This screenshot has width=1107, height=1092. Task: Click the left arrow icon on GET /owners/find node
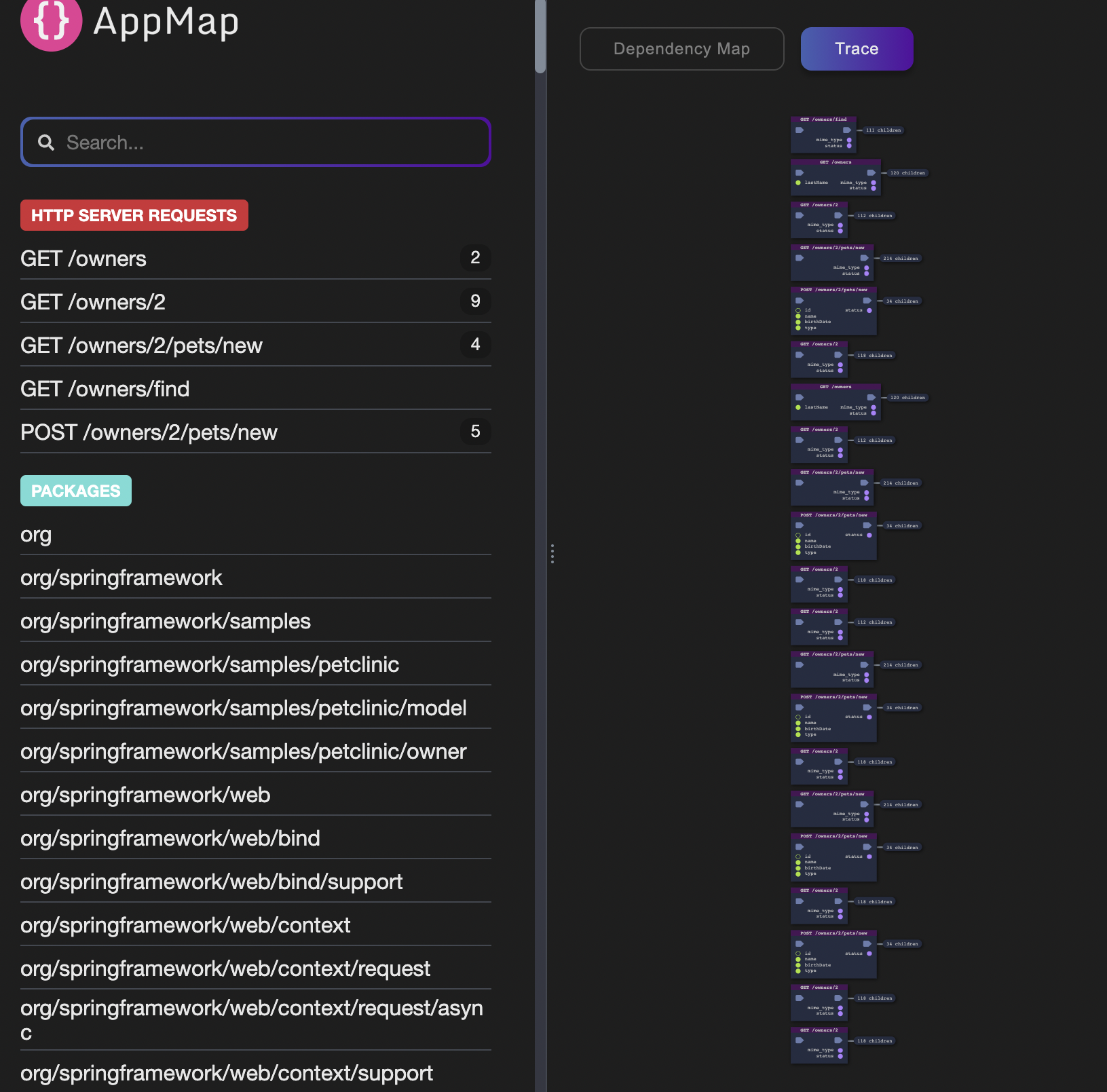[x=800, y=130]
